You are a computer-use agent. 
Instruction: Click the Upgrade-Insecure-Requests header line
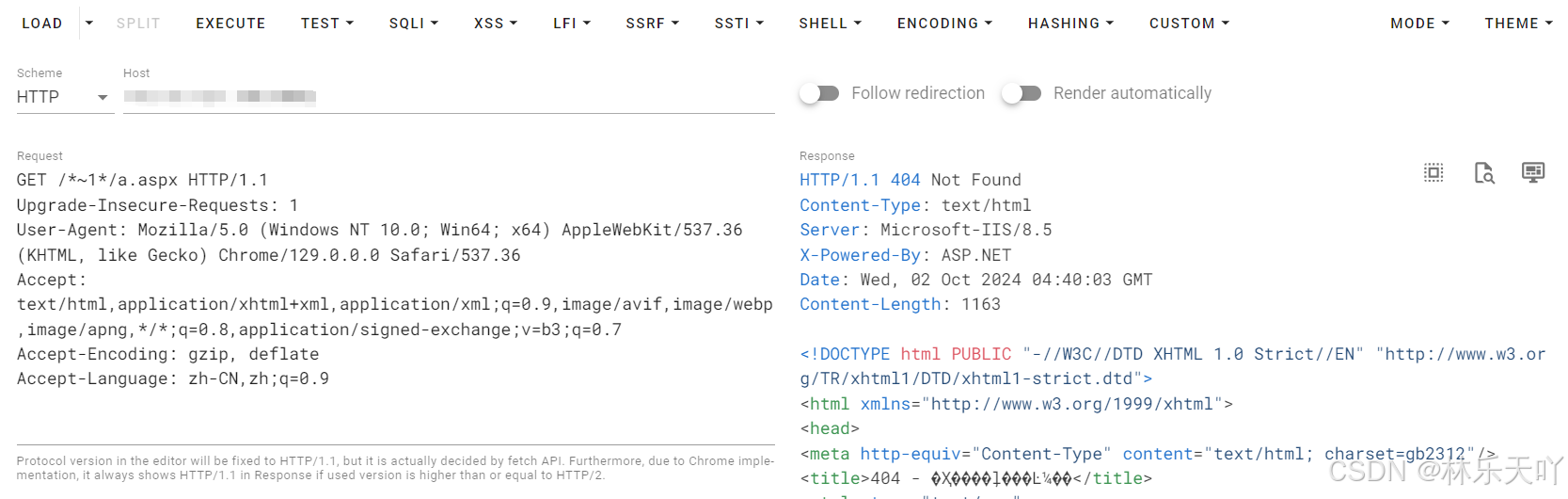click(157, 205)
